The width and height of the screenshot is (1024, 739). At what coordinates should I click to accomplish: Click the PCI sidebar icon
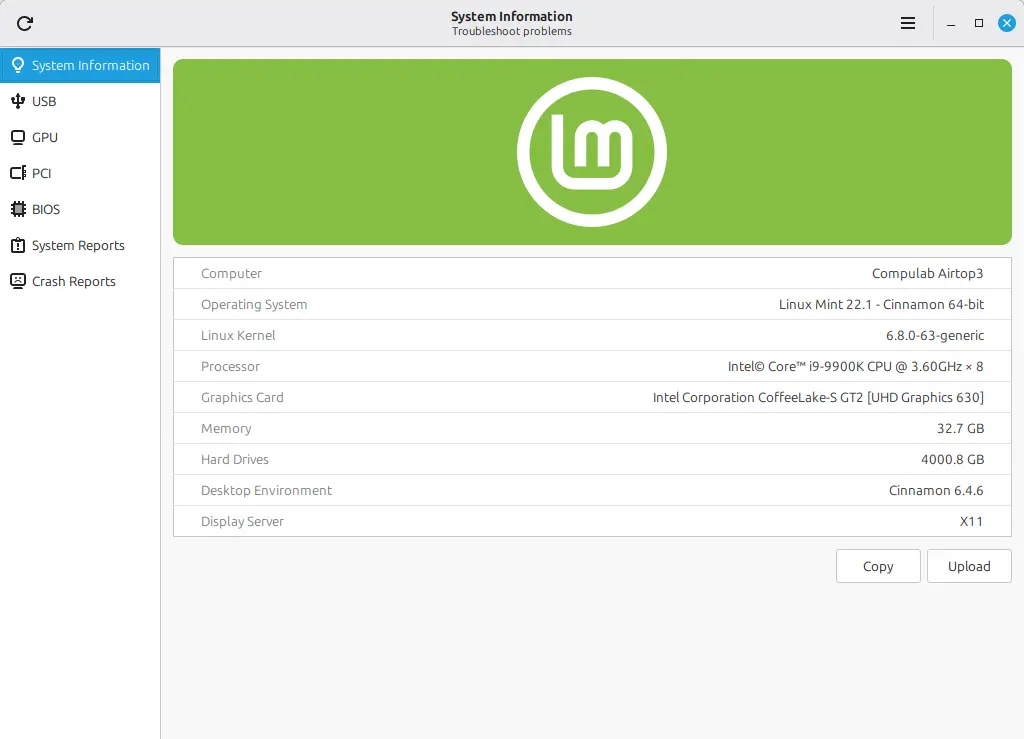point(17,173)
